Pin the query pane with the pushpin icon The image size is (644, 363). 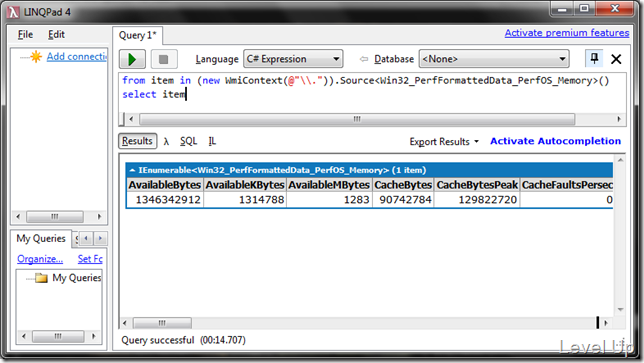[594, 59]
